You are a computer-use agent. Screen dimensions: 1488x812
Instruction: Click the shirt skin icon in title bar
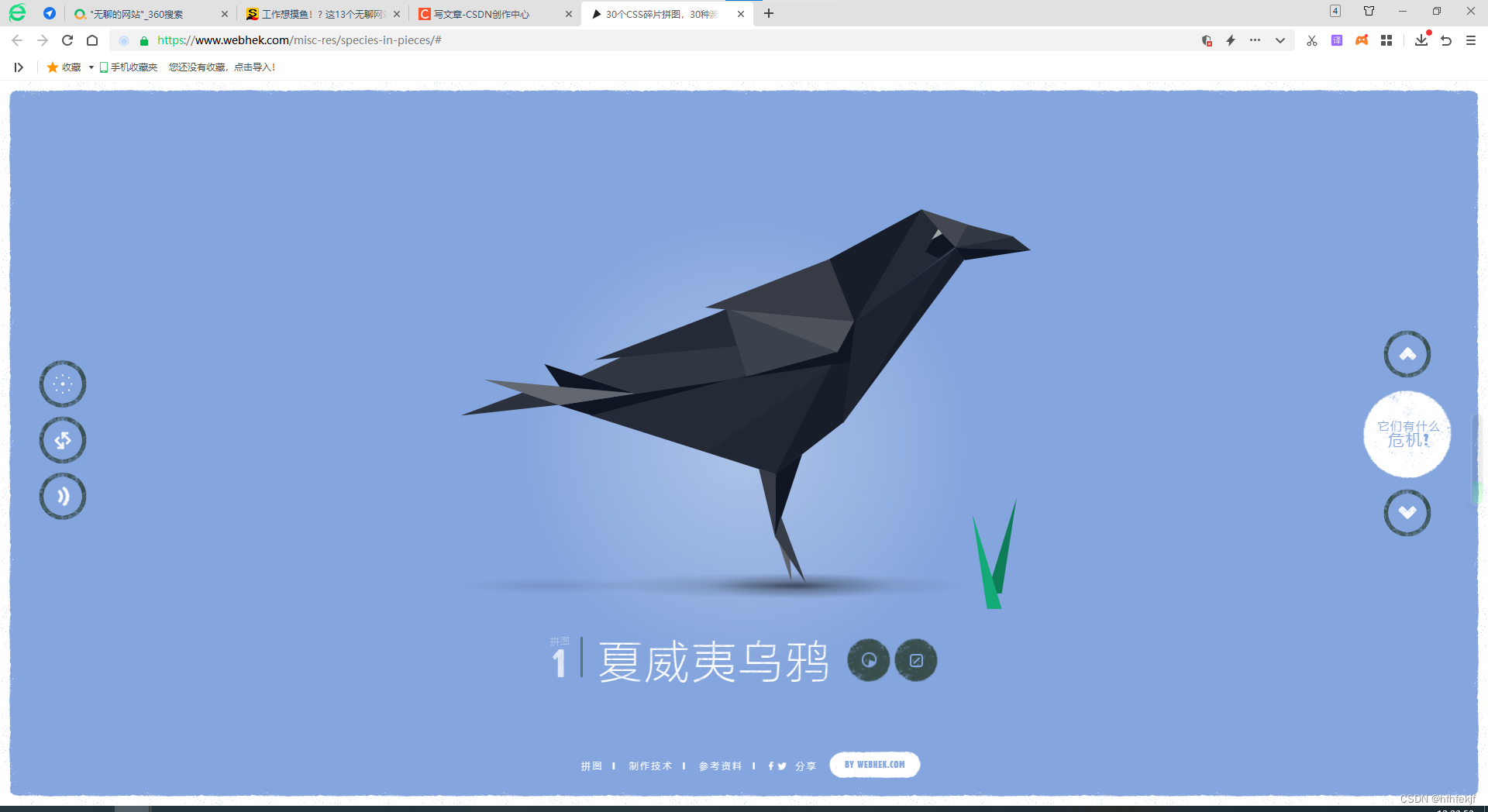1369,11
